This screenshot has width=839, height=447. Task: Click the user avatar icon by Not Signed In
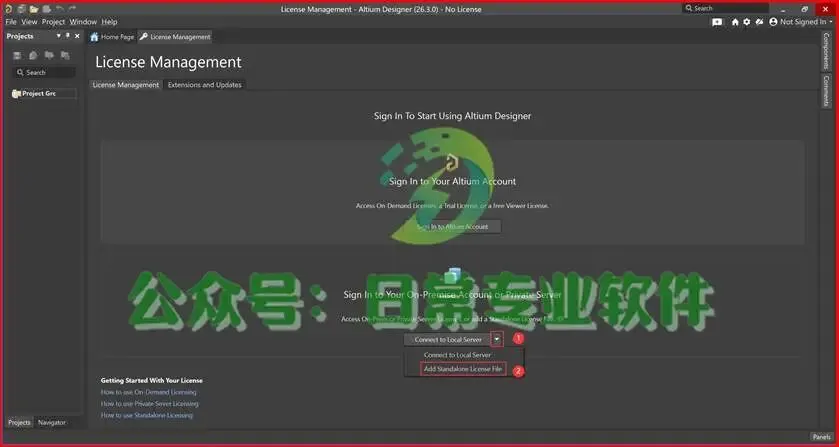point(773,22)
